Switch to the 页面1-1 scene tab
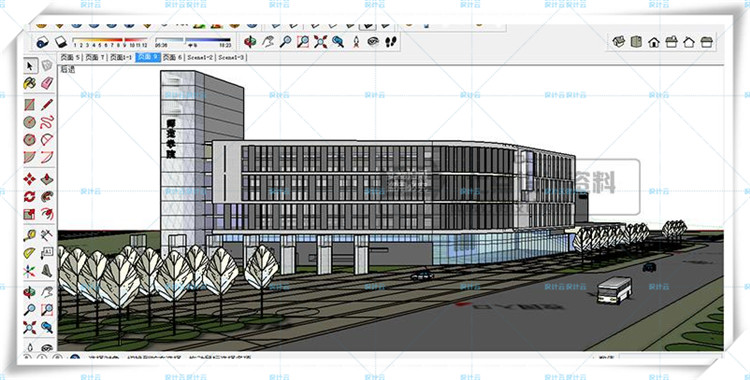This screenshot has height=380, width=750. (x=121, y=57)
